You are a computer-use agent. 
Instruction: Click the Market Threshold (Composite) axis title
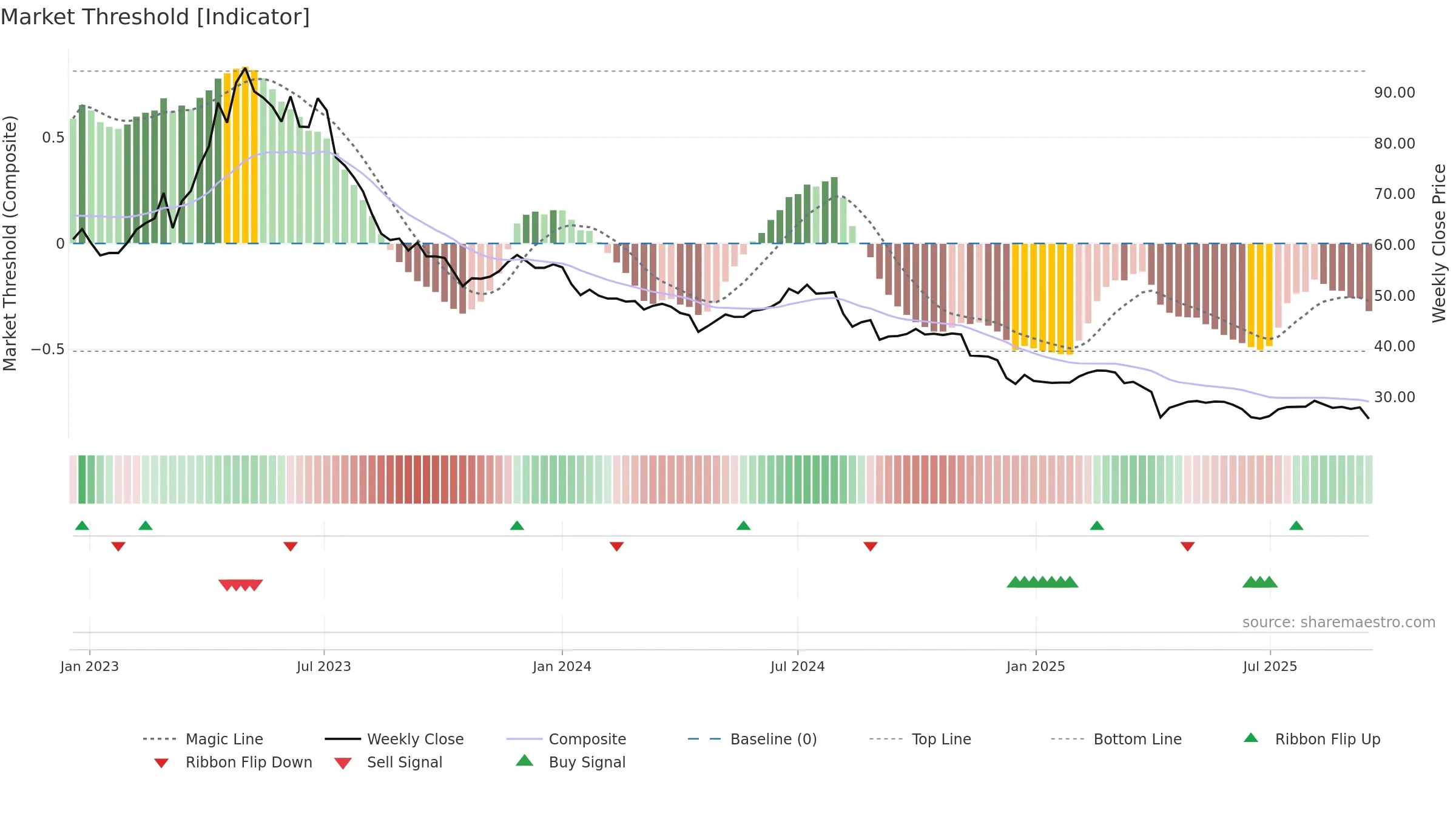(x=10, y=243)
